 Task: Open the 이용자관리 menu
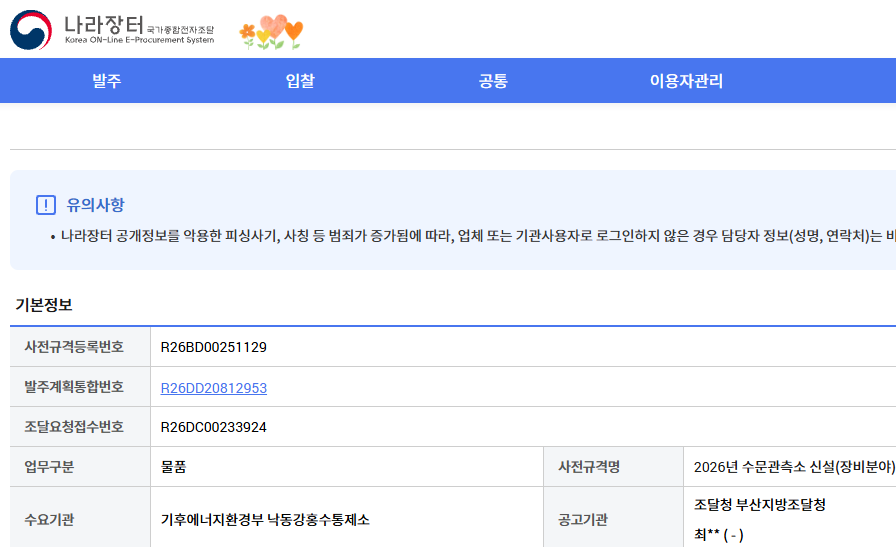point(686,81)
